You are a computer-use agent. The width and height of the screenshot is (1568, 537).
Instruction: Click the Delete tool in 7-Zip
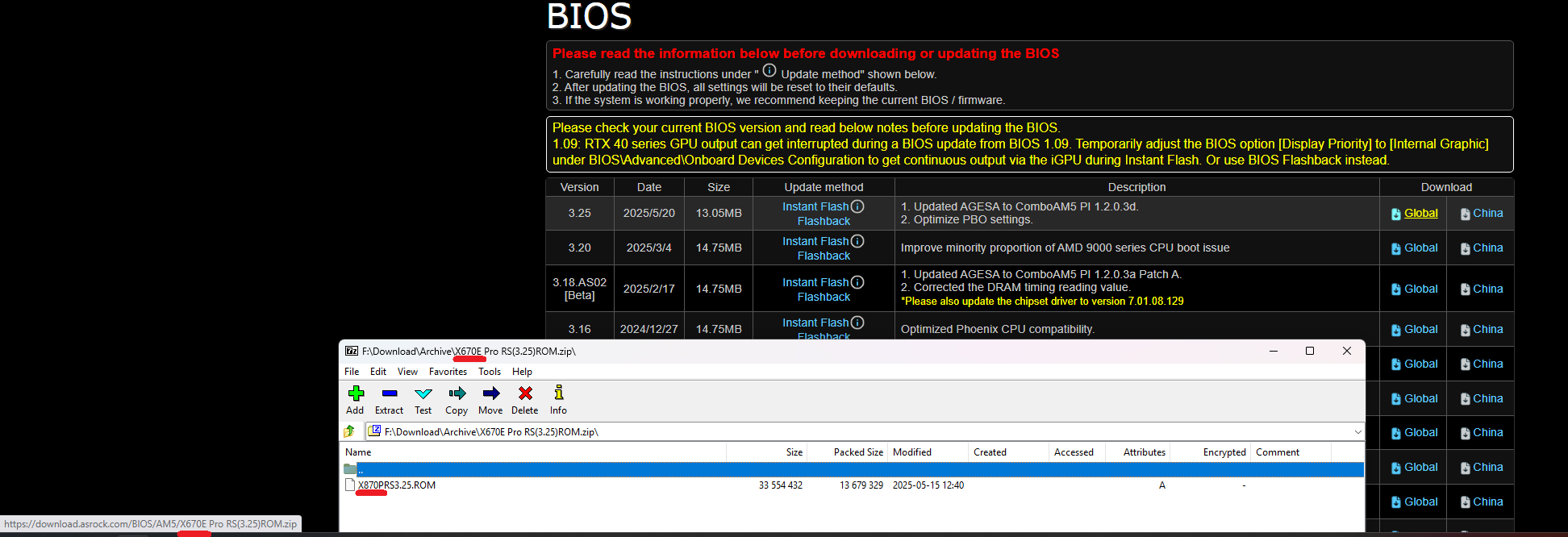(x=525, y=400)
